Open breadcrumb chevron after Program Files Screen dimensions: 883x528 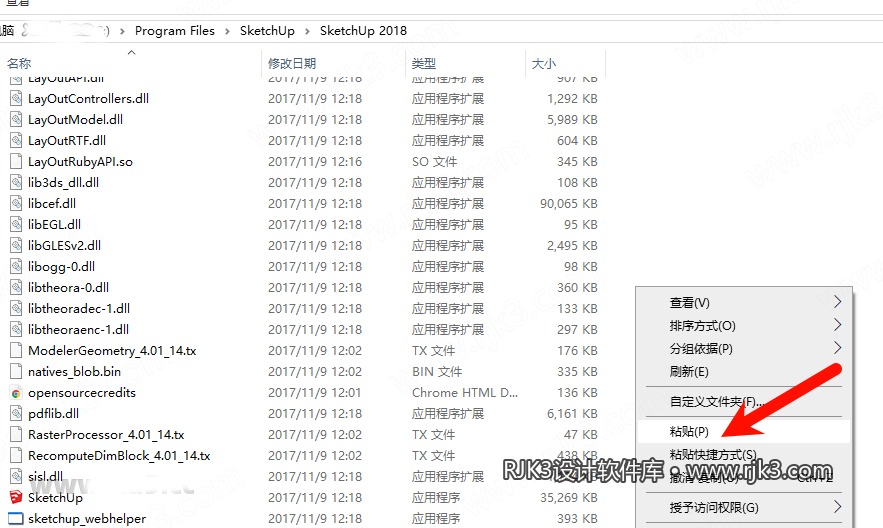coord(228,31)
